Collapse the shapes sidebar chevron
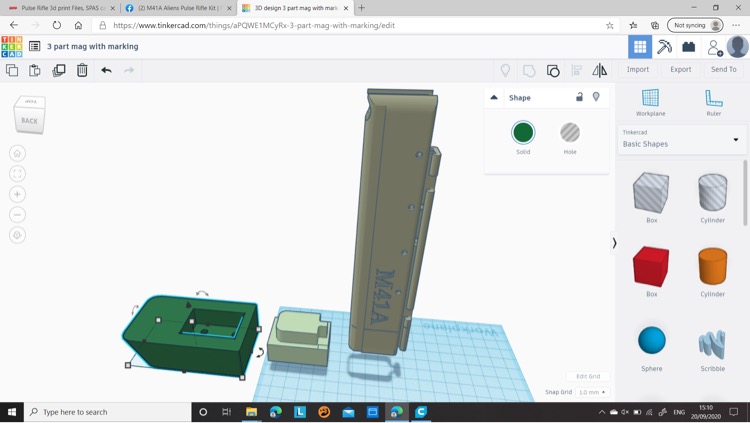The image size is (750, 423). [x=614, y=243]
